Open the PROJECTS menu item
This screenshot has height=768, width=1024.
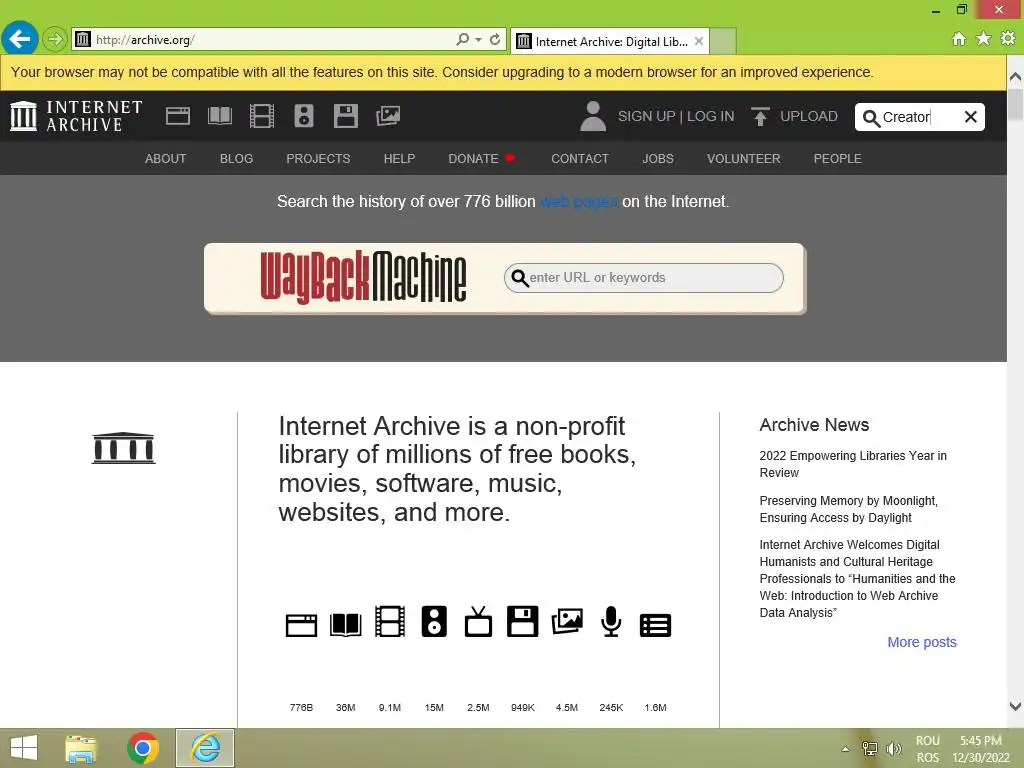(318, 159)
